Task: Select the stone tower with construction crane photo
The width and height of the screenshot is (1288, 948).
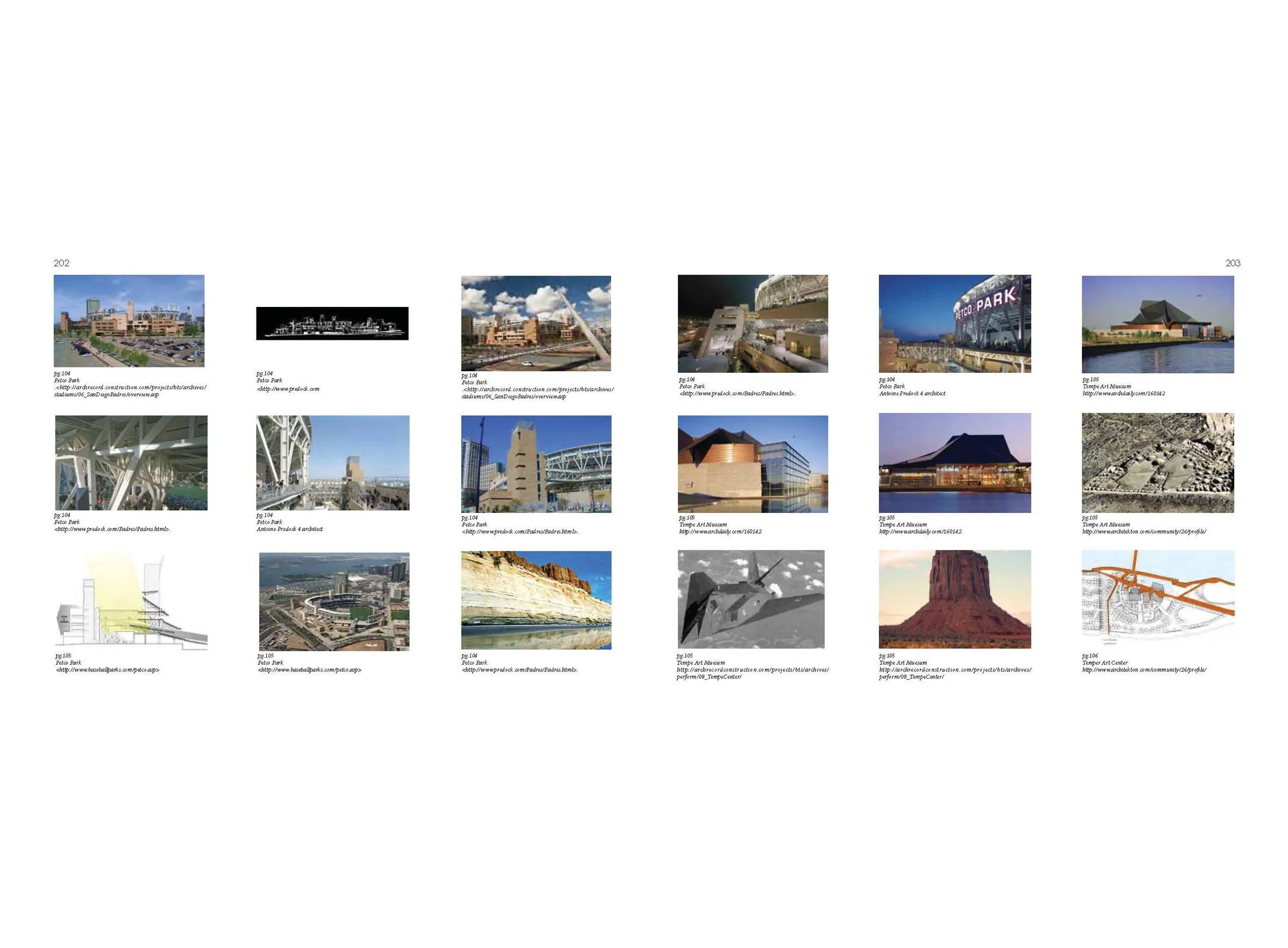Action: click(x=536, y=463)
